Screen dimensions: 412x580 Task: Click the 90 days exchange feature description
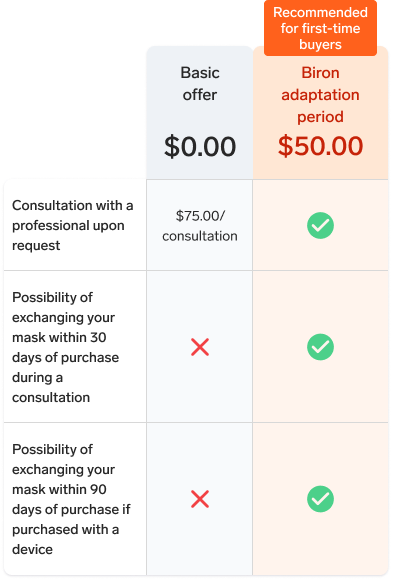point(71,499)
